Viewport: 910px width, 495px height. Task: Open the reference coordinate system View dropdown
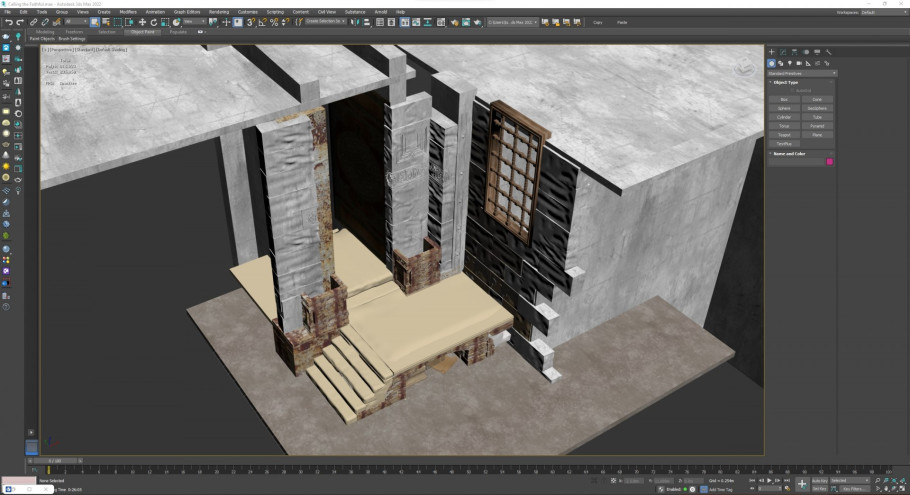click(x=194, y=22)
